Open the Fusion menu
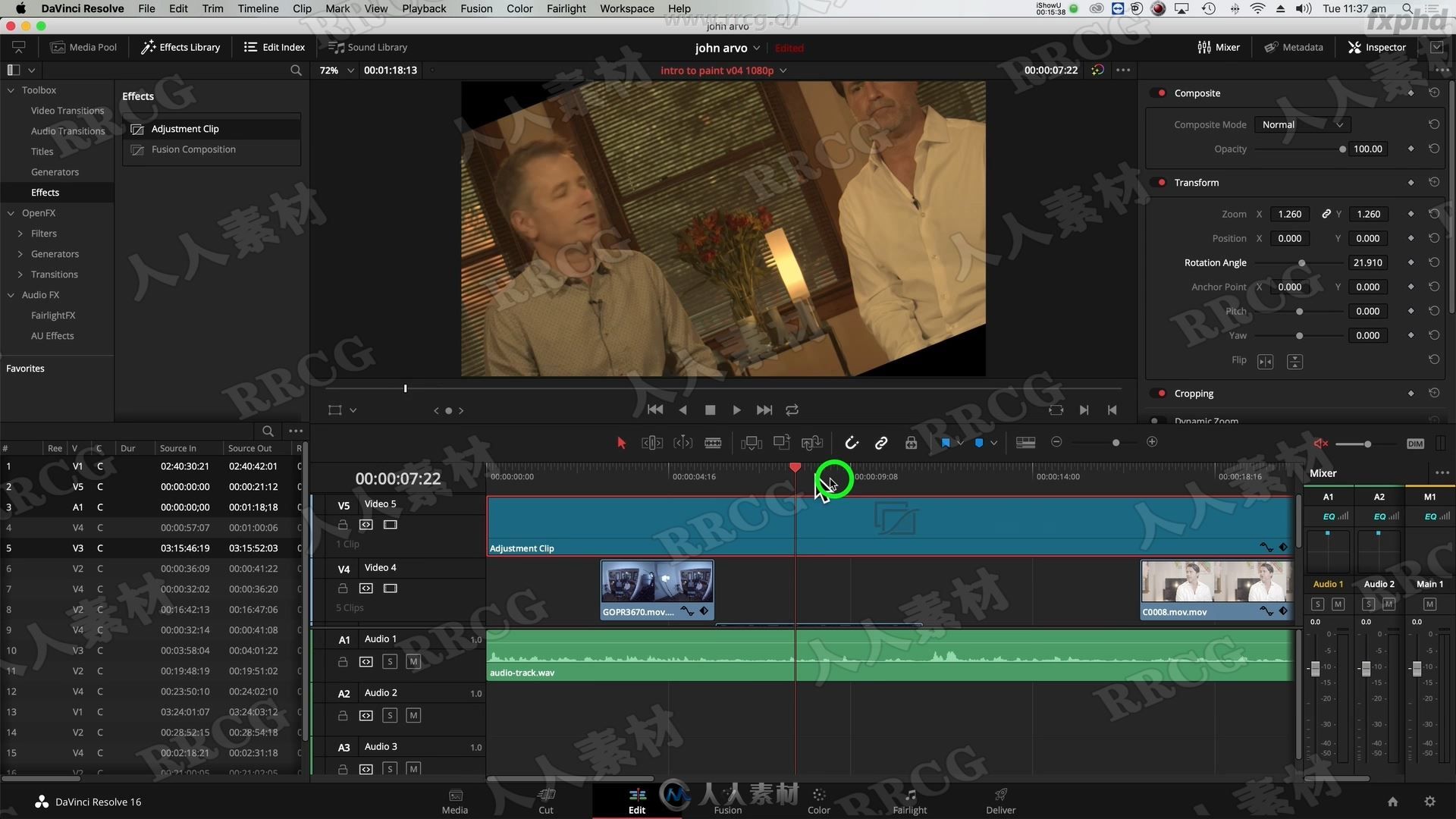Image resolution: width=1456 pixels, height=819 pixels. pyautogui.click(x=476, y=8)
